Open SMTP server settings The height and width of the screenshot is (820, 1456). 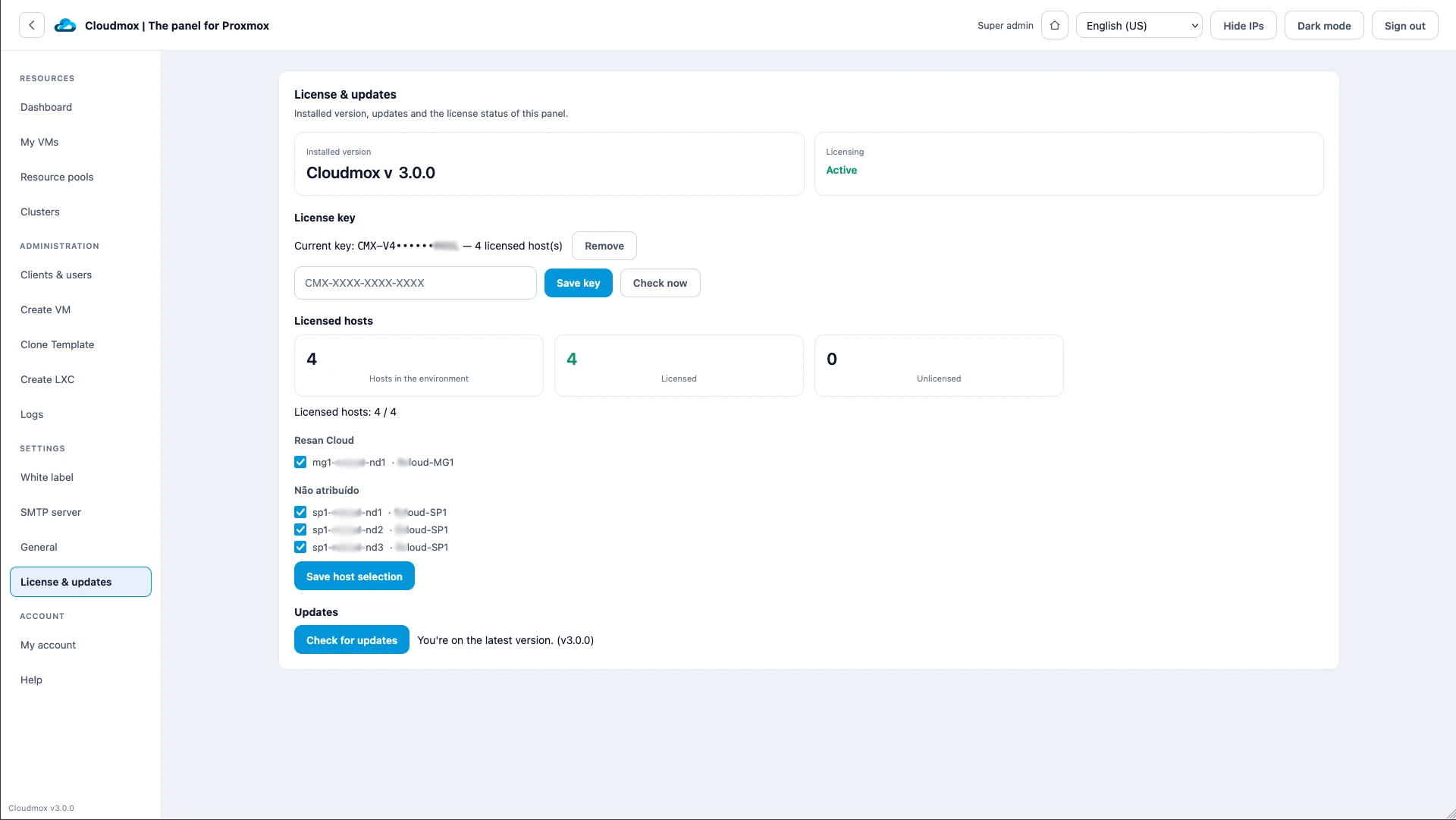[80, 512]
